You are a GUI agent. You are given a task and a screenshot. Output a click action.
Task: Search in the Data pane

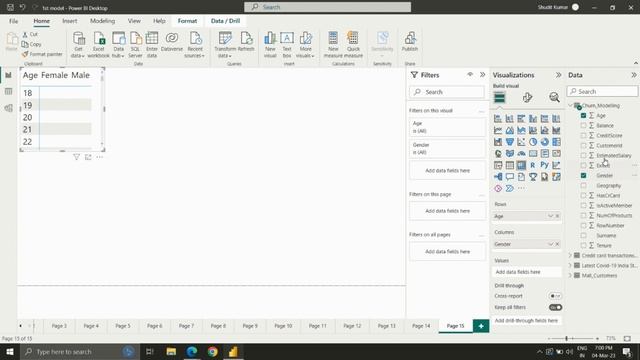point(602,91)
